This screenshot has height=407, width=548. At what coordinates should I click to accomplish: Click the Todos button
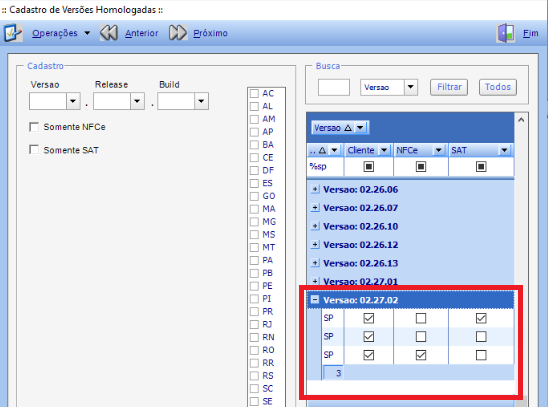click(498, 87)
